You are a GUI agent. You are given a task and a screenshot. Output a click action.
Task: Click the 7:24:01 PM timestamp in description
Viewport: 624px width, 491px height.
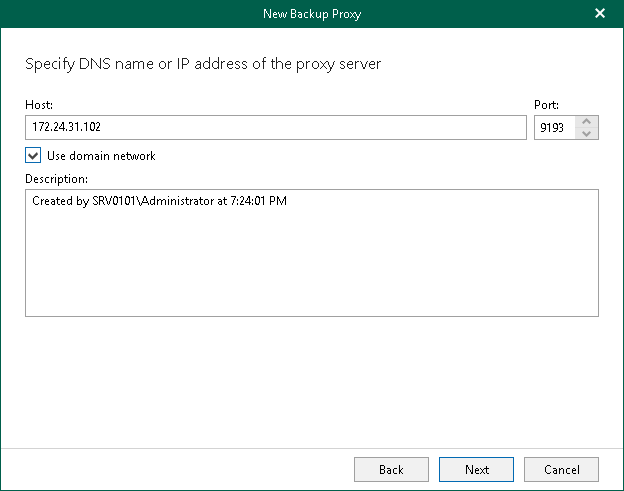pyautogui.click(x=259, y=201)
